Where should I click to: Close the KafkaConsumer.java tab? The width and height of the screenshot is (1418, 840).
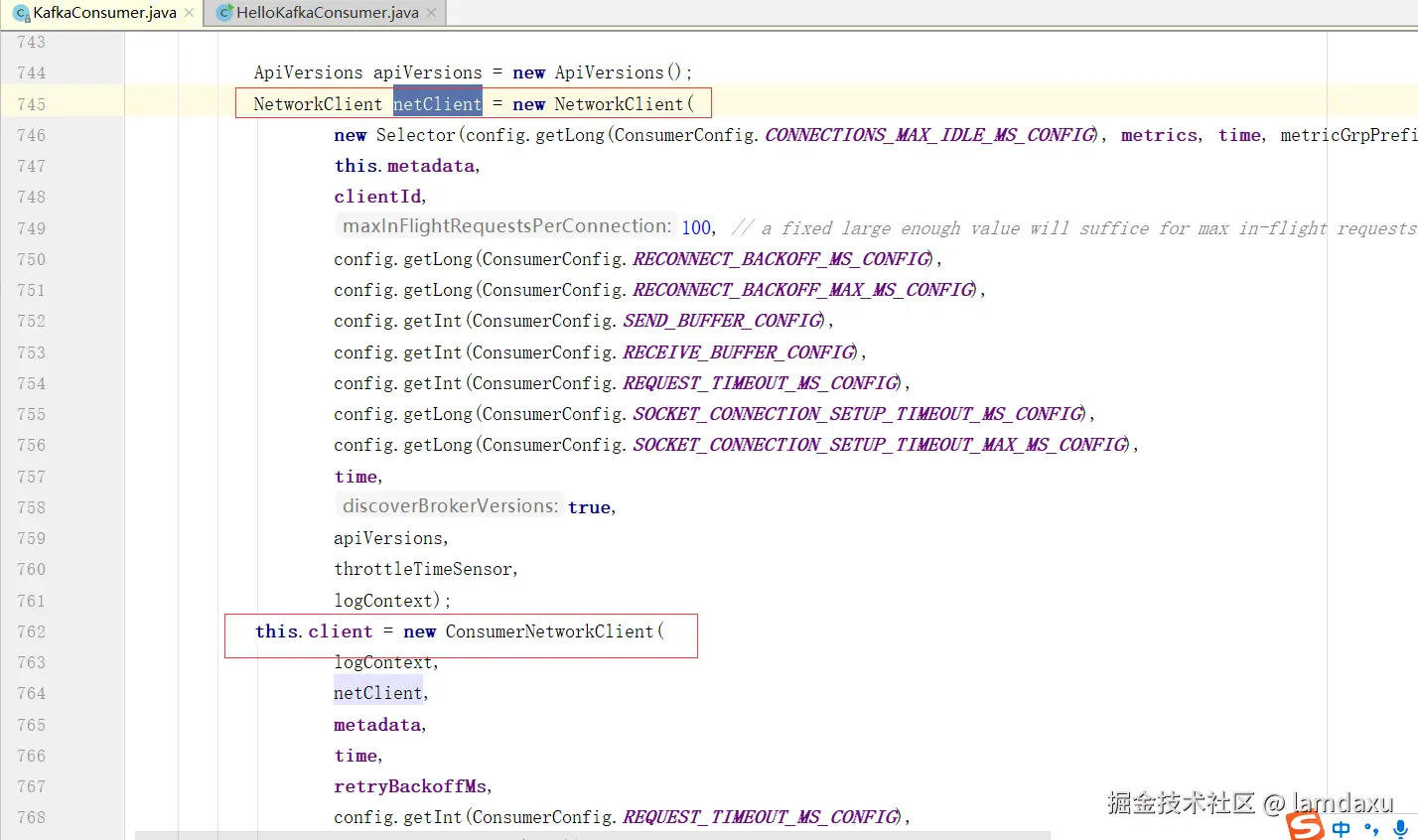(189, 13)
